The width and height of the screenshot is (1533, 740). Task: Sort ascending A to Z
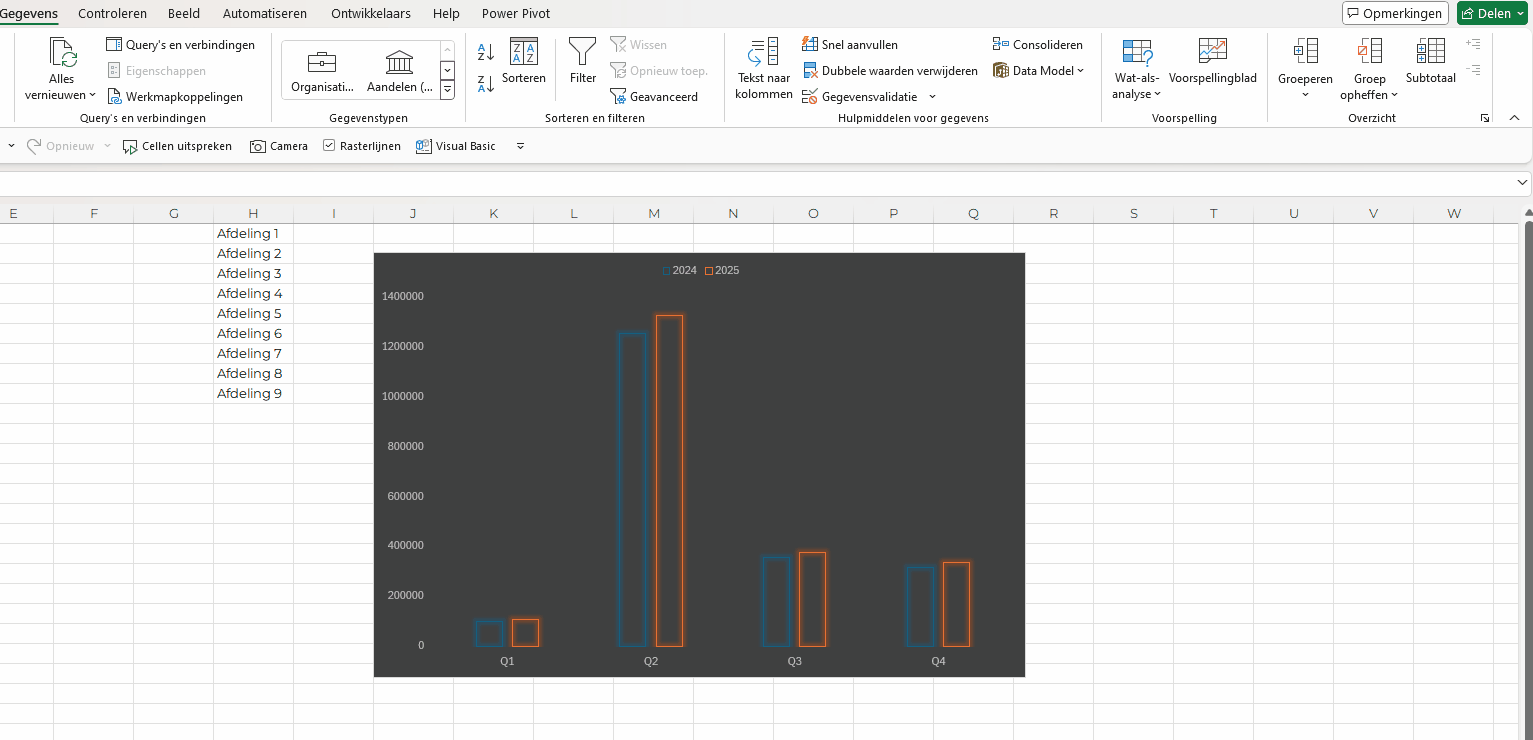(486, 52)
